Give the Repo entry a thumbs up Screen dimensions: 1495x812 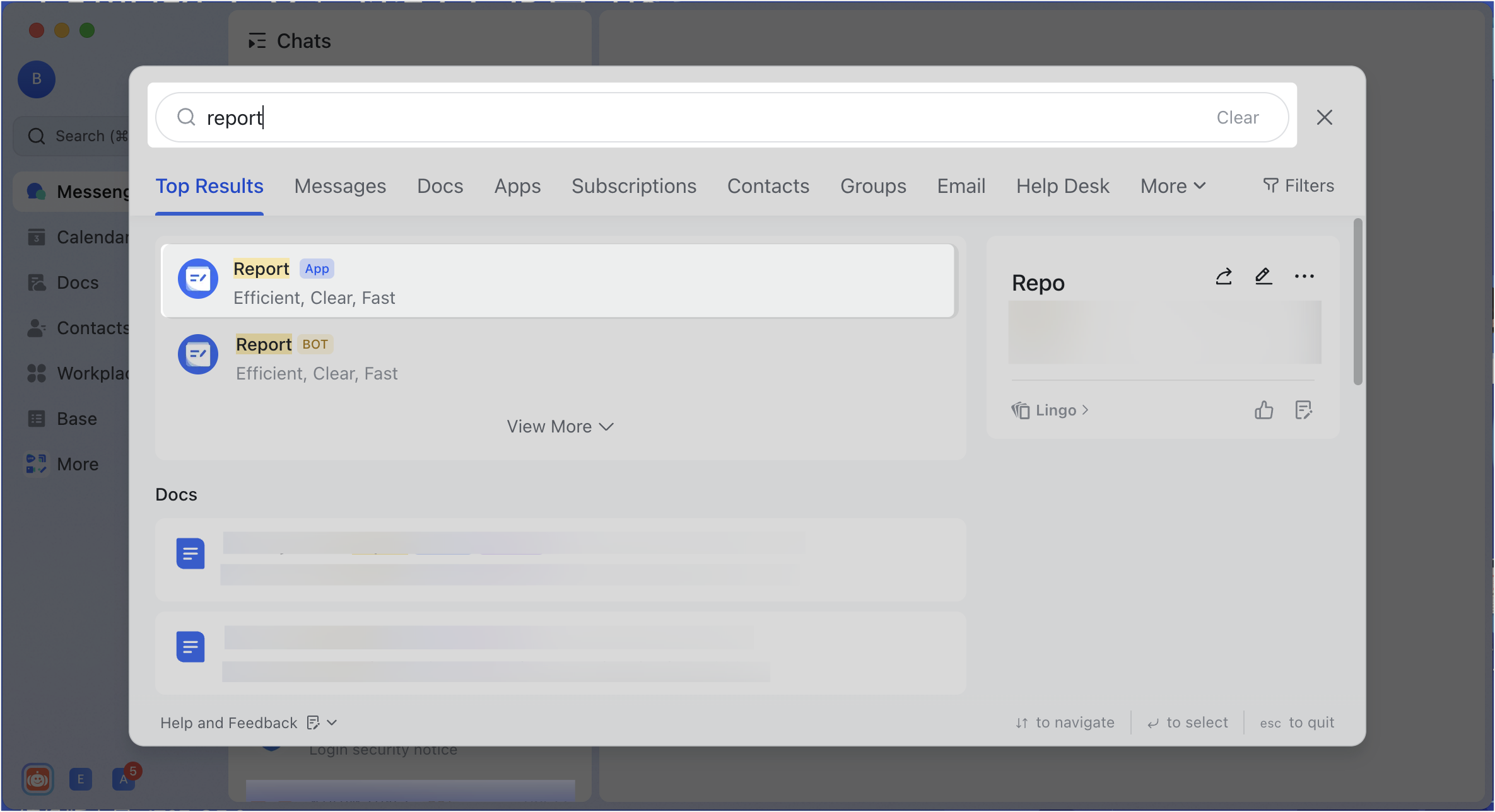(x=1264, y=410)
